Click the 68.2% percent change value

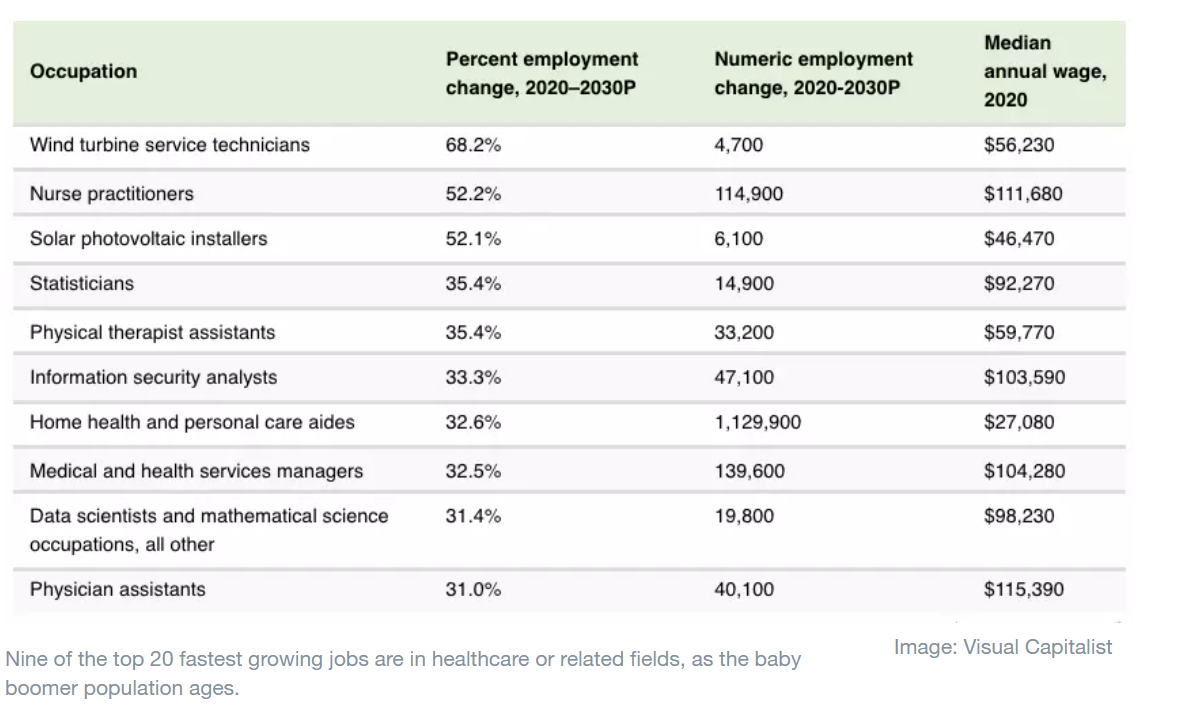tap(473, 145)
